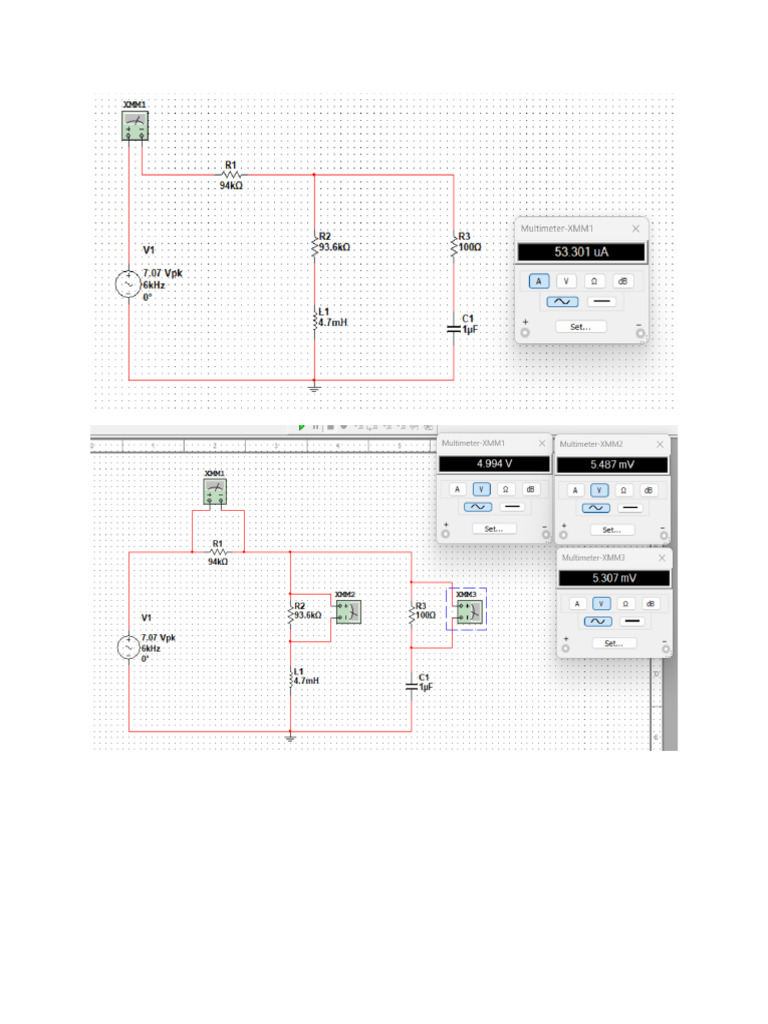Click the plus terminal of Multimeter-XMM2
The width and height of the screenshot is (768, 1024).
564,535
